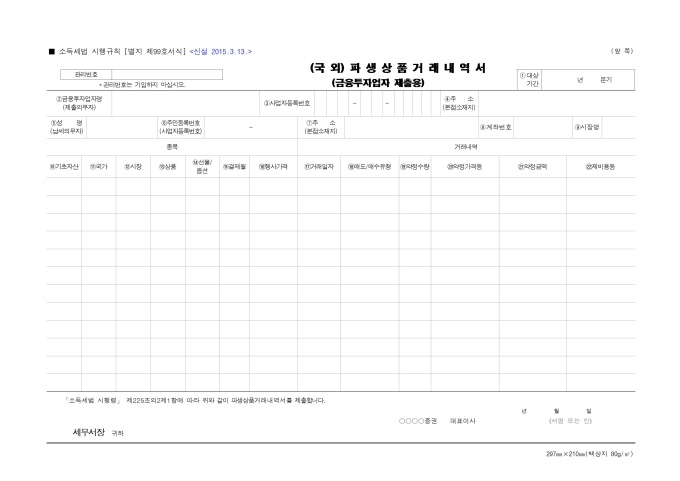
Task: Click the '(앞 쪽)' page marker
Action: (622, 51)
